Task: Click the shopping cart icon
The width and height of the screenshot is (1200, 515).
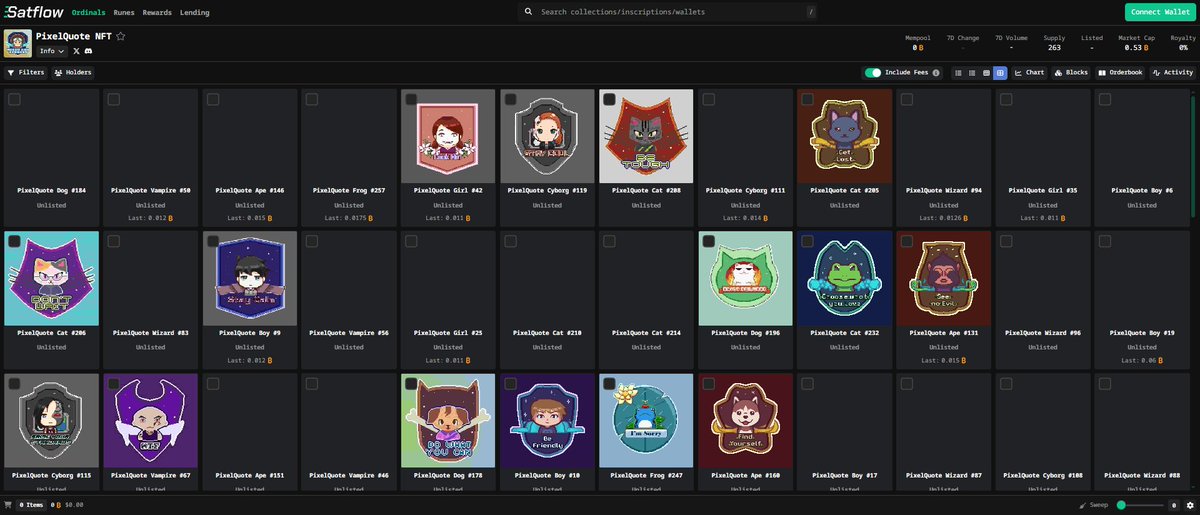Action: click(9, 505)
